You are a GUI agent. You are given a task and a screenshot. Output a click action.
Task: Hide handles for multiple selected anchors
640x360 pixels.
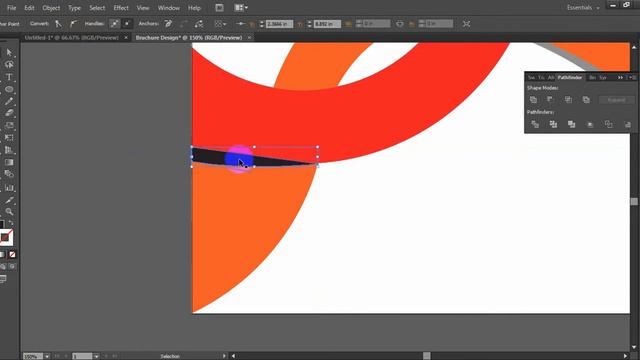[127, 24]
